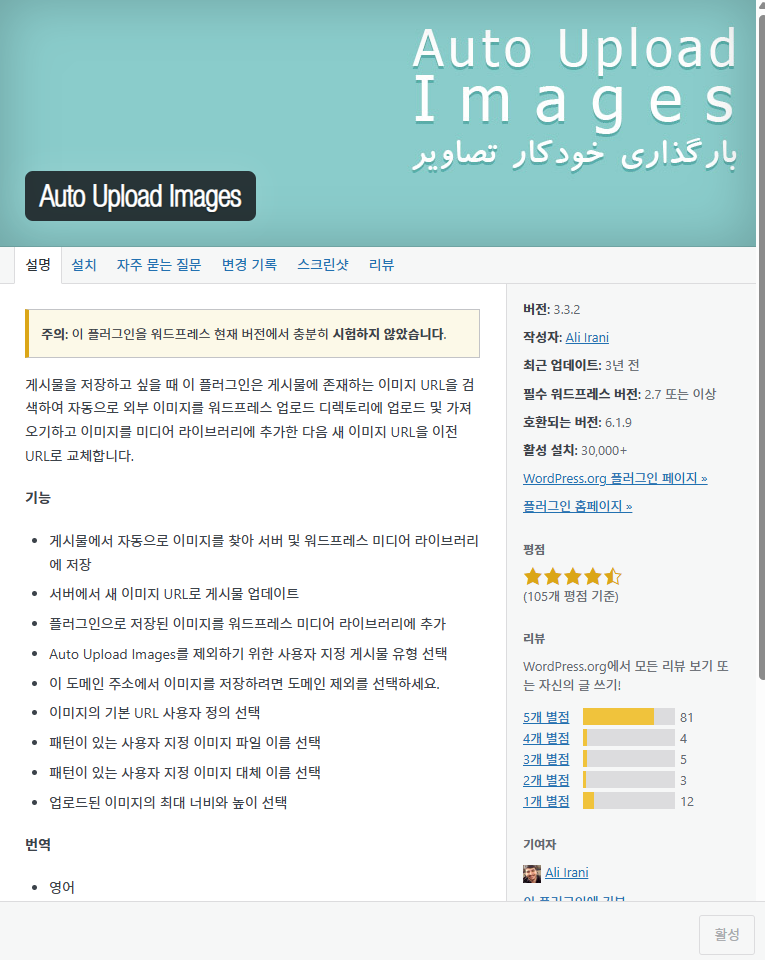Open the Ali Irani author link
Image resolution: width=765 pixels, height=960 pixels.
(x=587, y=337)
